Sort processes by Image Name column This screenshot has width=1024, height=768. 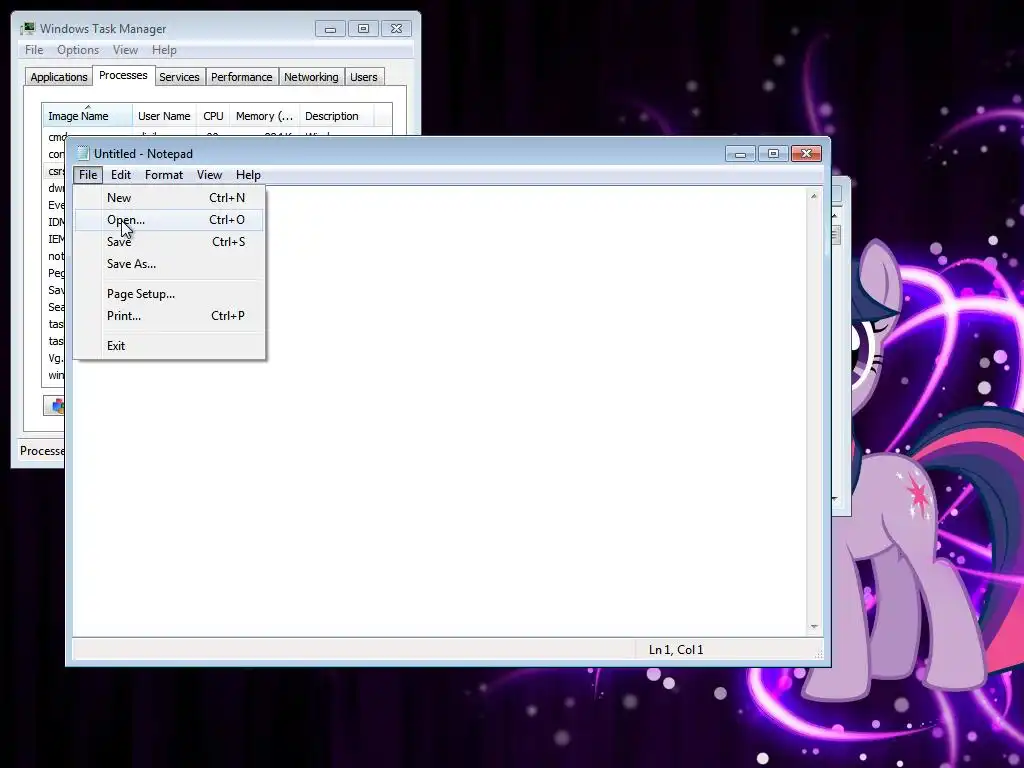[x=88, y=116]
